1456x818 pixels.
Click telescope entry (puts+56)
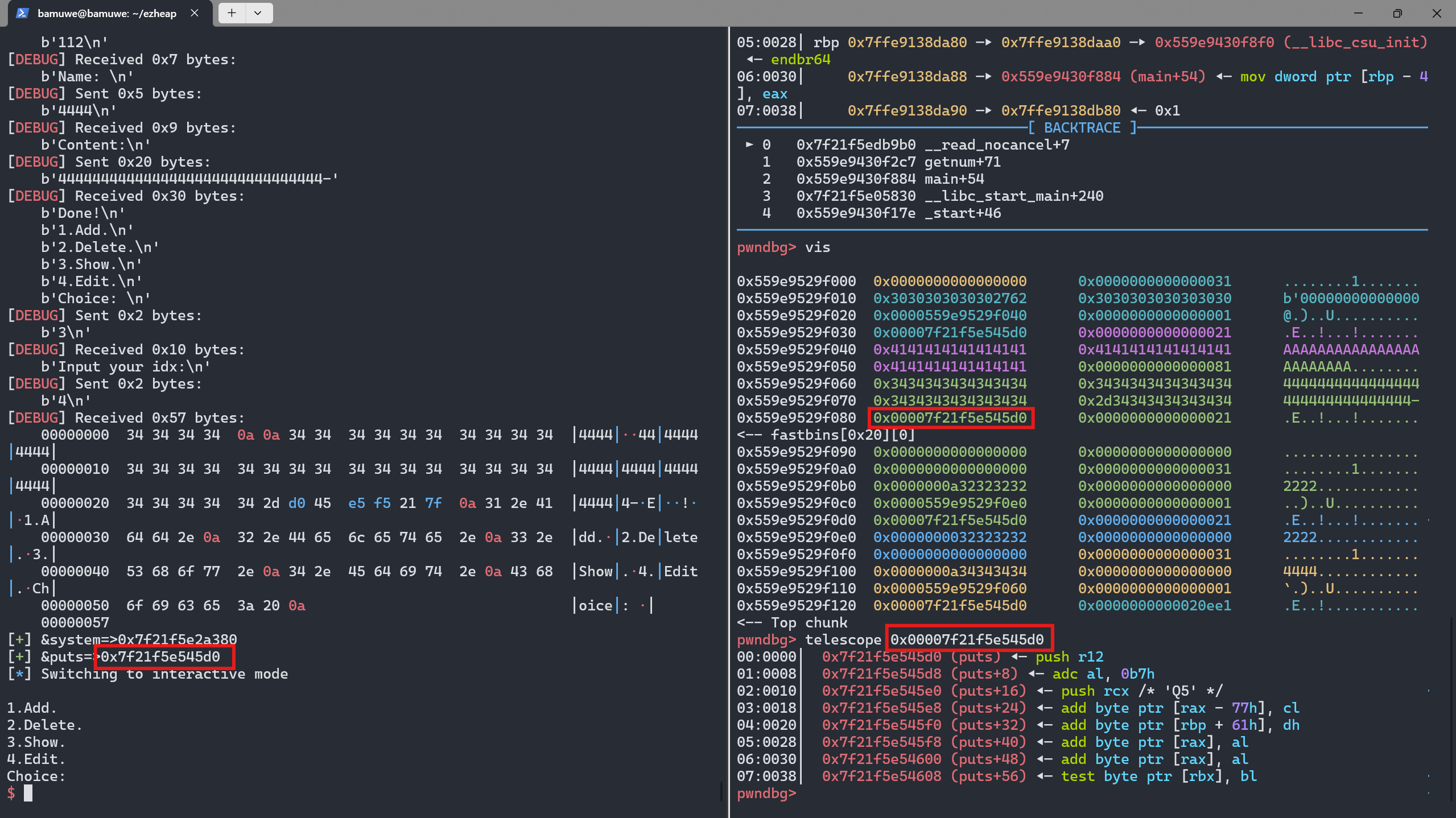pos(988,776)
